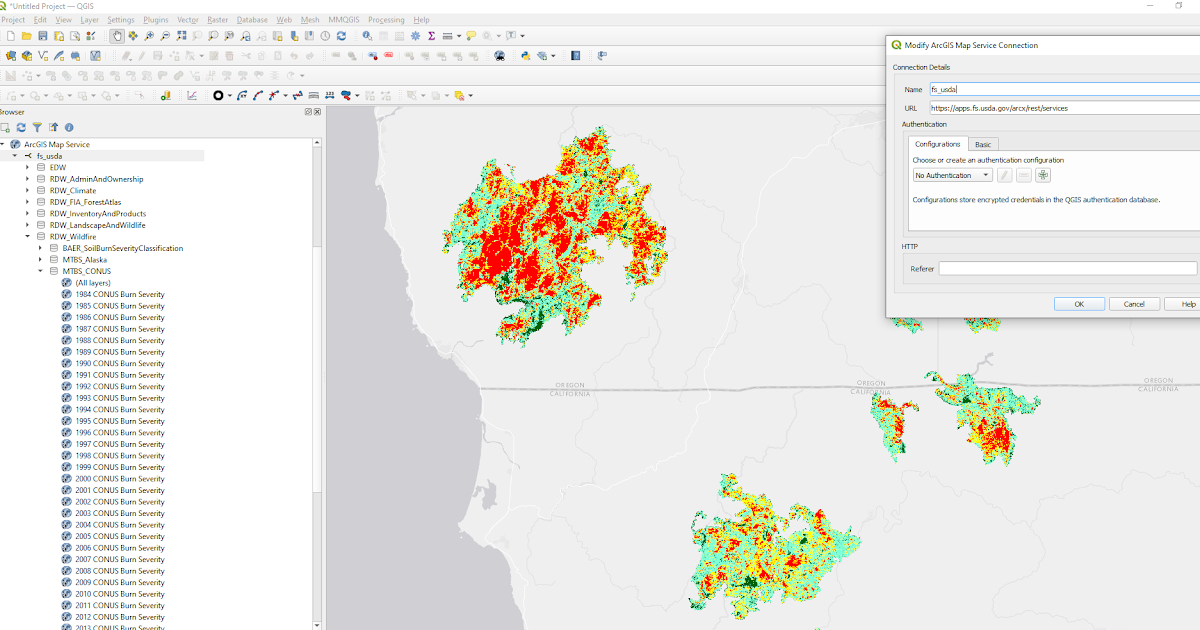The height and width of the screenshot is (630, 1200).
Task: Open the Plugins menu
Action: point(156,20)
